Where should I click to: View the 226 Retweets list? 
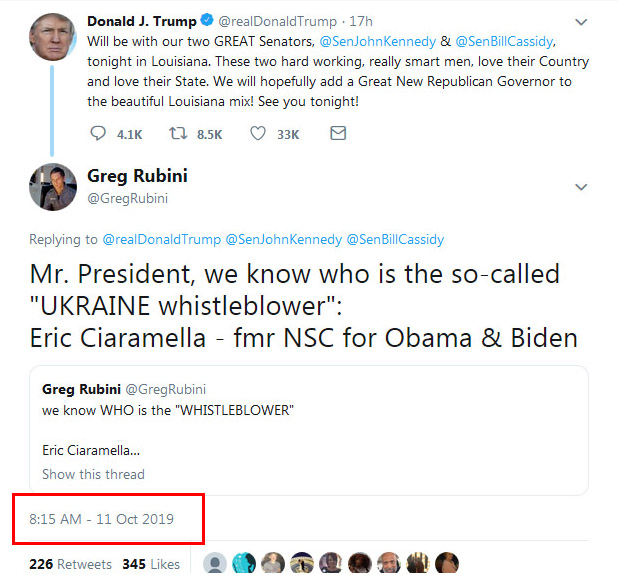coord(70,564)
